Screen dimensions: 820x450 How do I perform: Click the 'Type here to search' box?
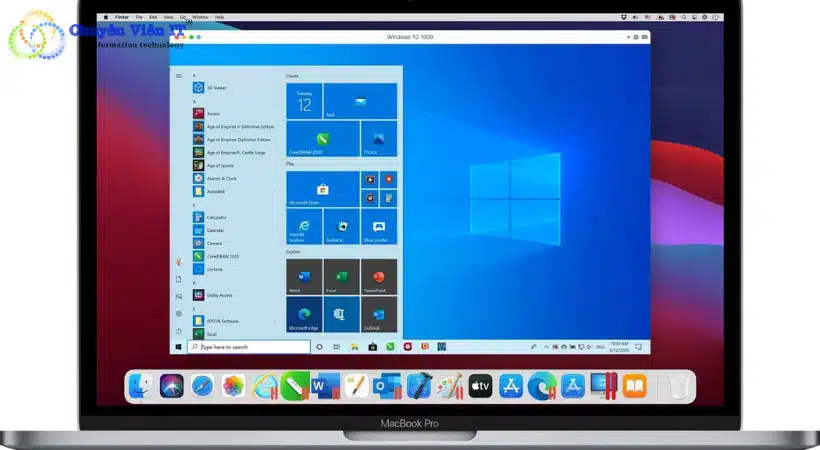tap(249, 347)
